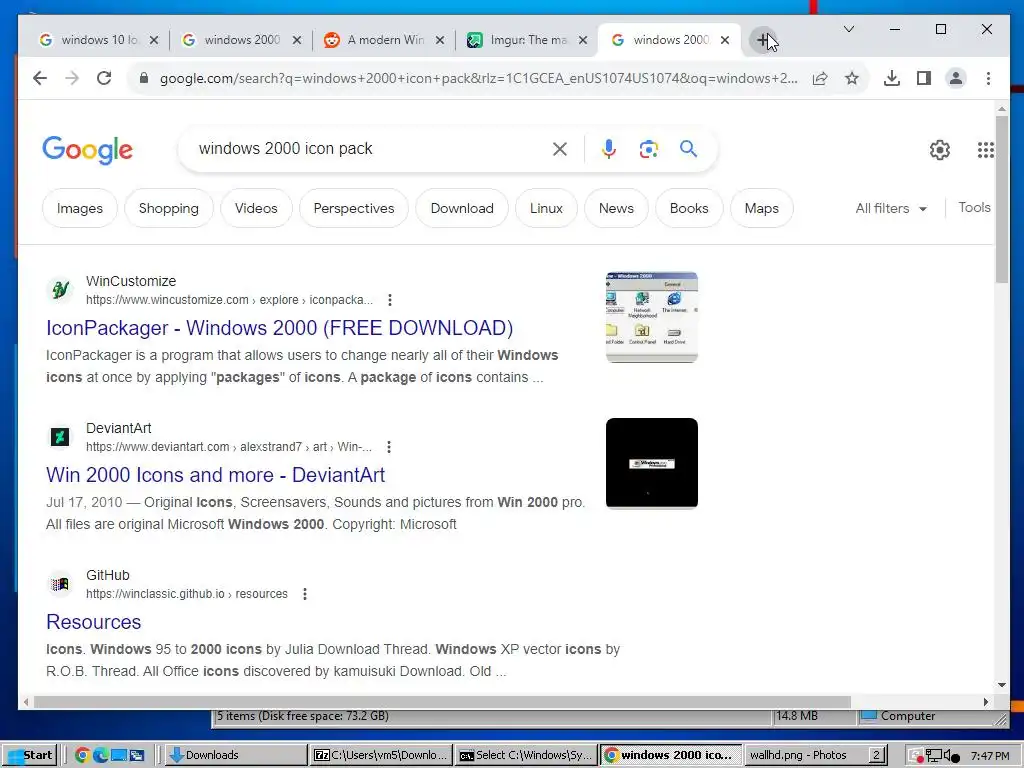This screenshot has height=768, width=1024.
Task: Switch to Command Prompt taskbar window
Action: coord(526,755)
